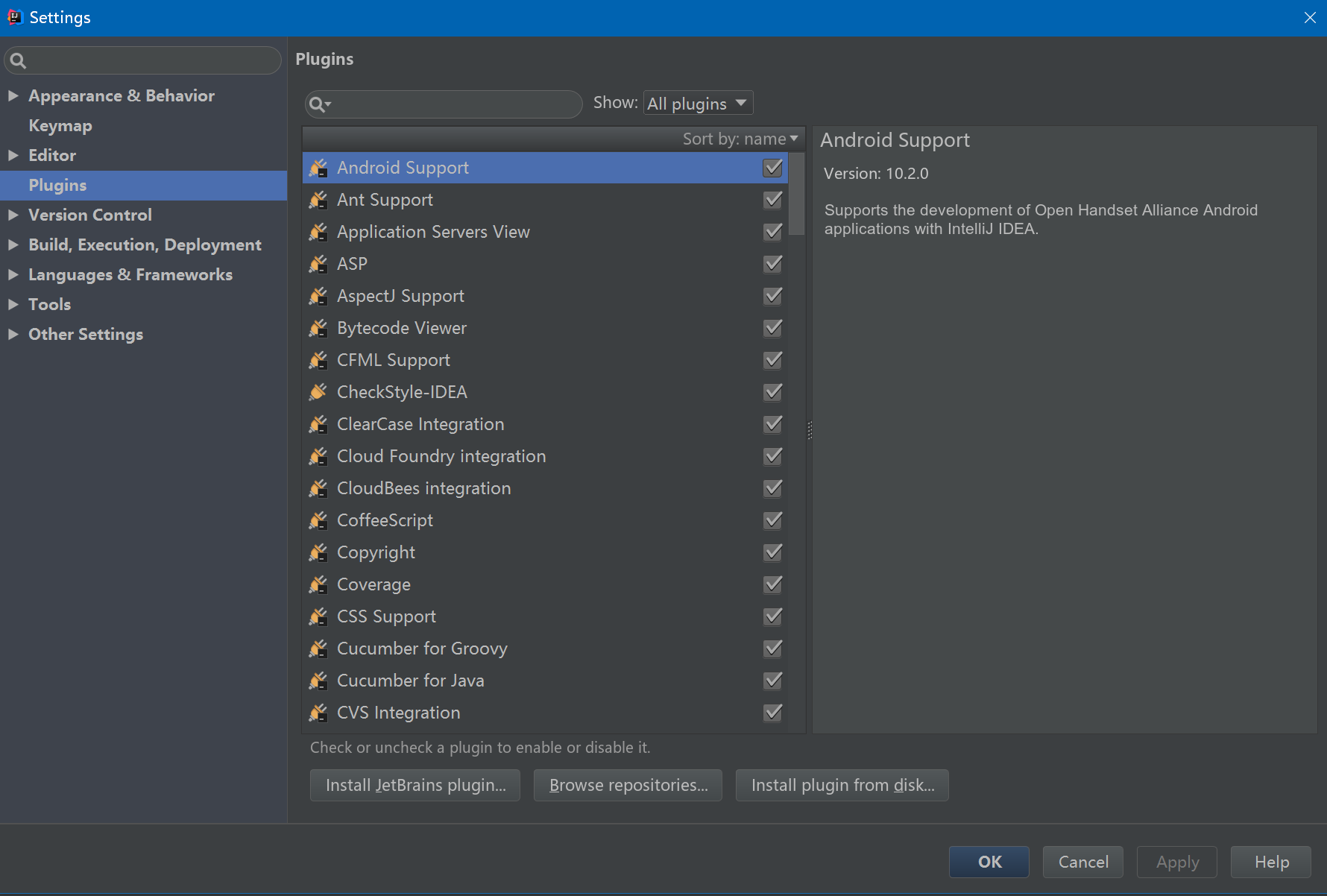Disable the AspectJ Support checkbox
Viewport: 1327px width, 896px height.
click(773, 297)
